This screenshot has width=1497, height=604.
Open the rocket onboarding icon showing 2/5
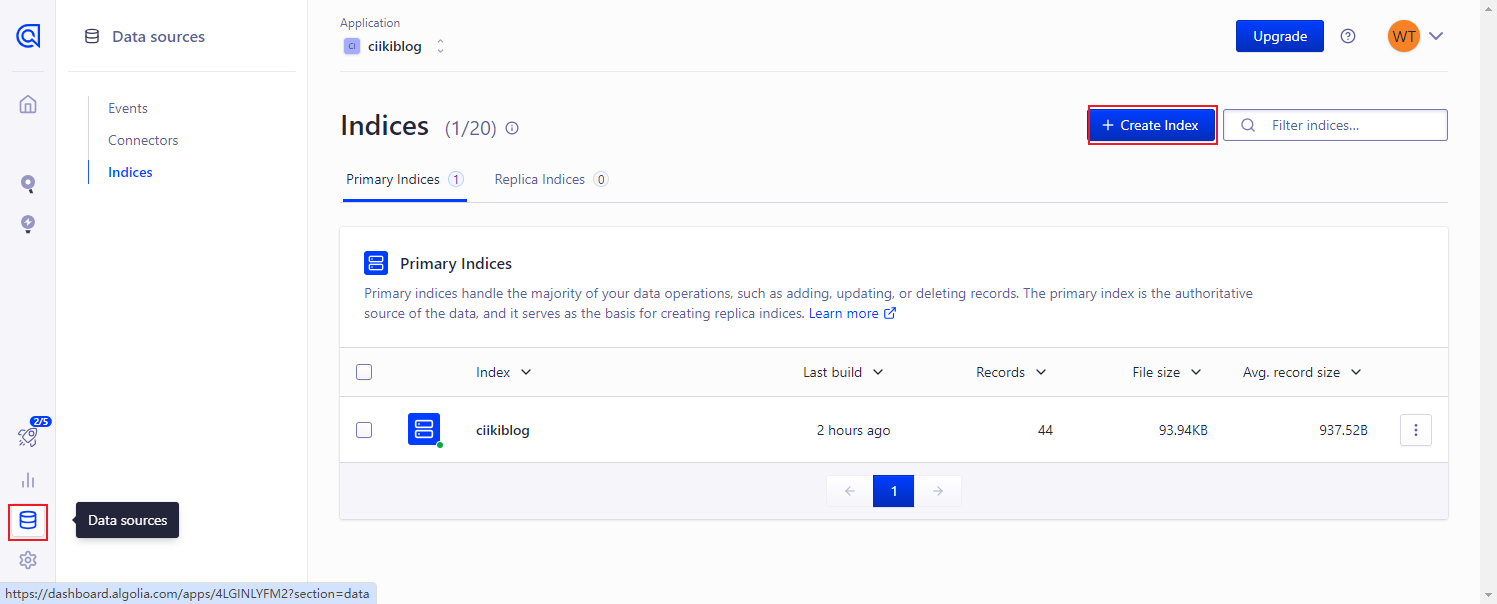(28, 437)
